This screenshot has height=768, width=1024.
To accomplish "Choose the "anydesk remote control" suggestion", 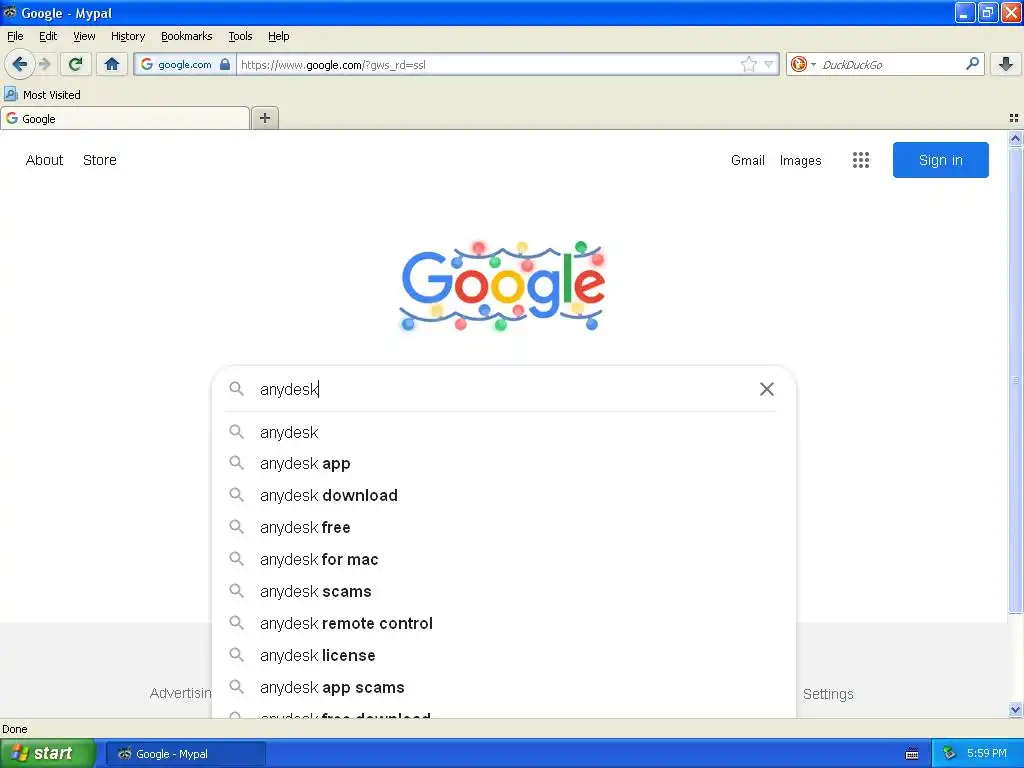I will click(503, 624).
